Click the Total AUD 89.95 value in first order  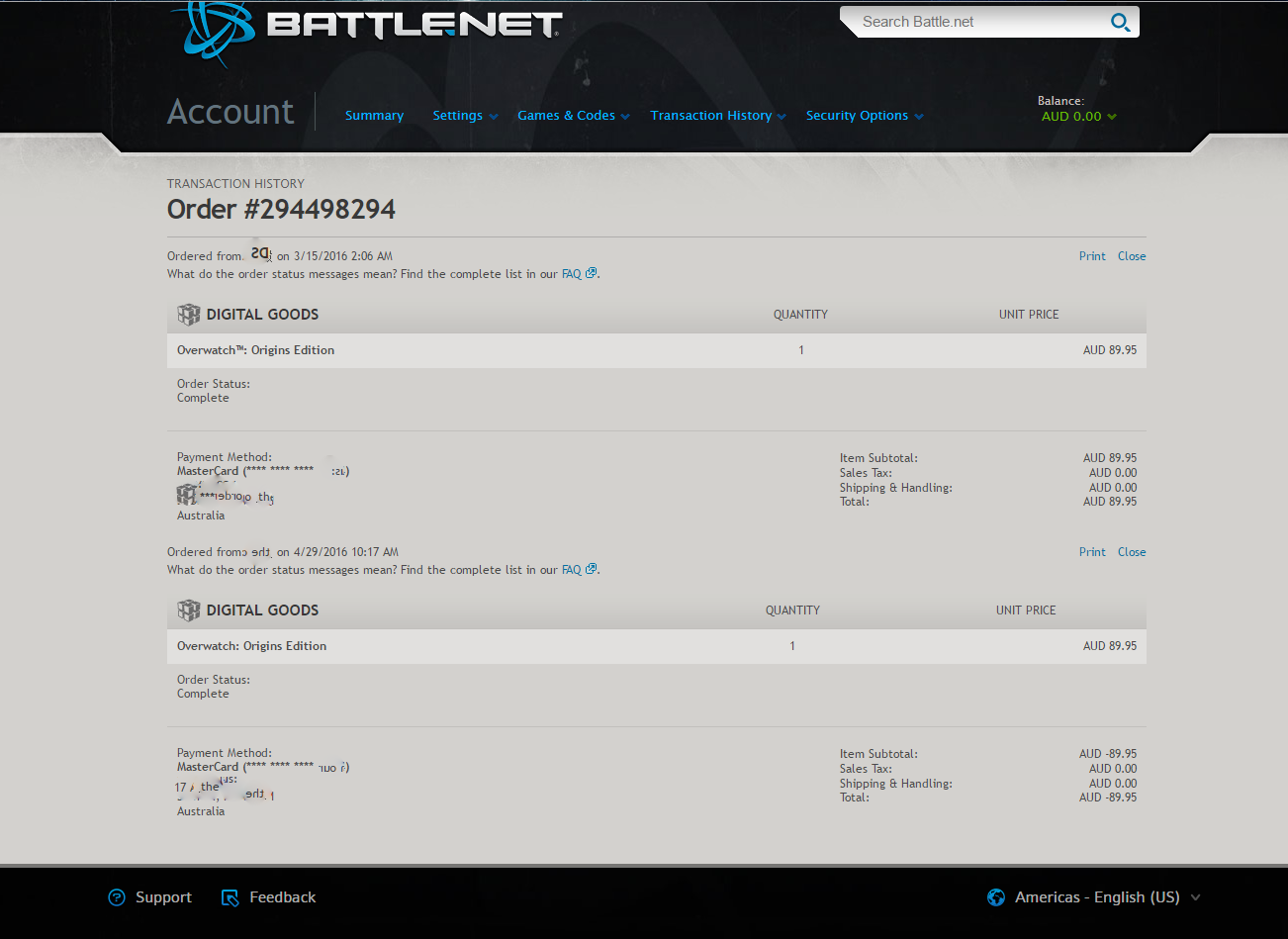[x=1110, y=502]
